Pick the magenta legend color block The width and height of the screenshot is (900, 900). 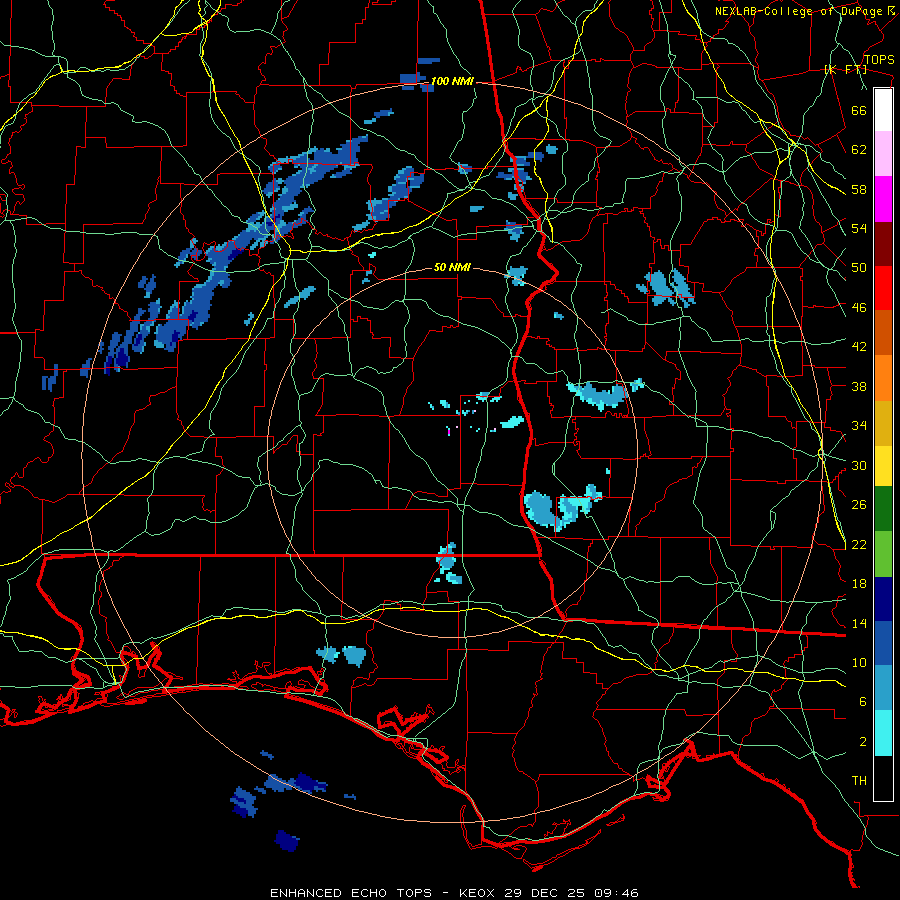[883, 199]
